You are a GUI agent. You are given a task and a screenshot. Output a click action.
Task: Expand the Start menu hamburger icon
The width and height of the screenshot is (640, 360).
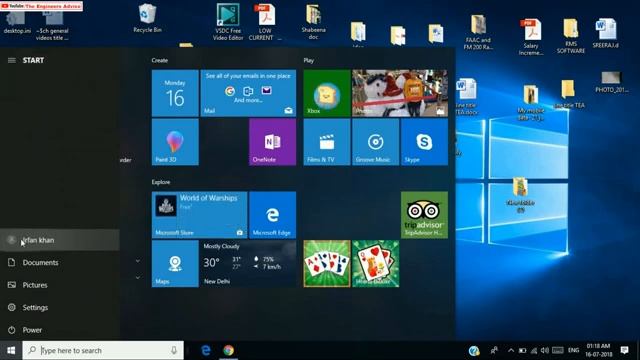pos(12,60)
